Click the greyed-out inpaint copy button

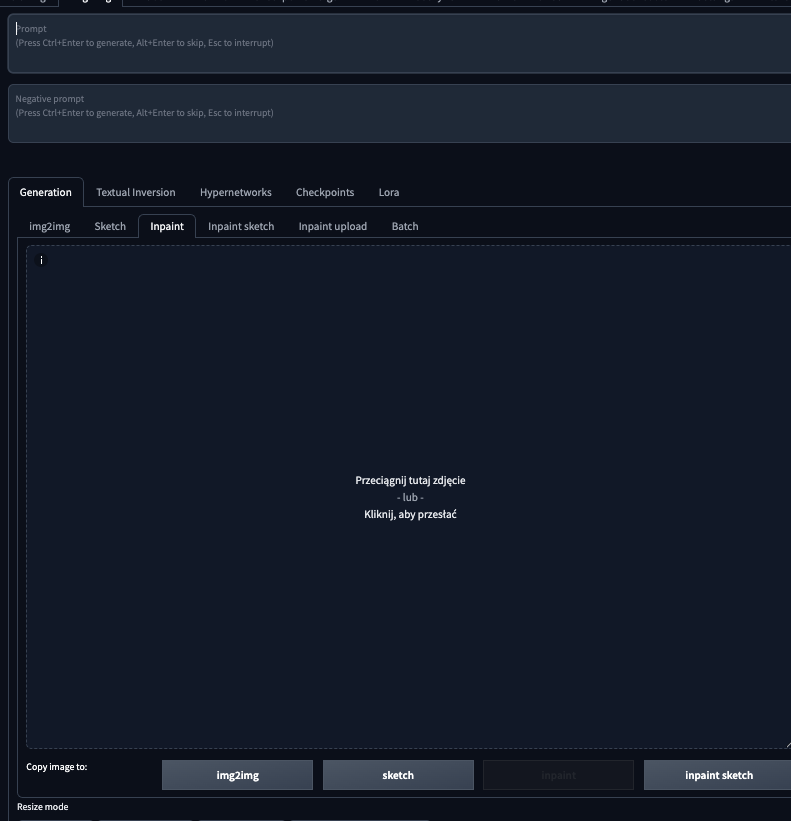[558, 775]
